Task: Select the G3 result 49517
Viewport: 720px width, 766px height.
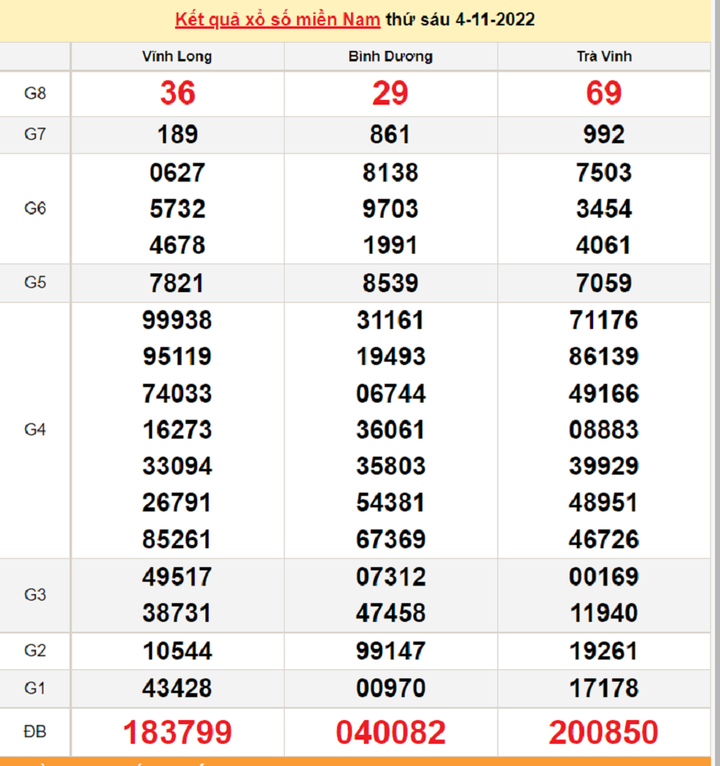Action: pos(177,577)
